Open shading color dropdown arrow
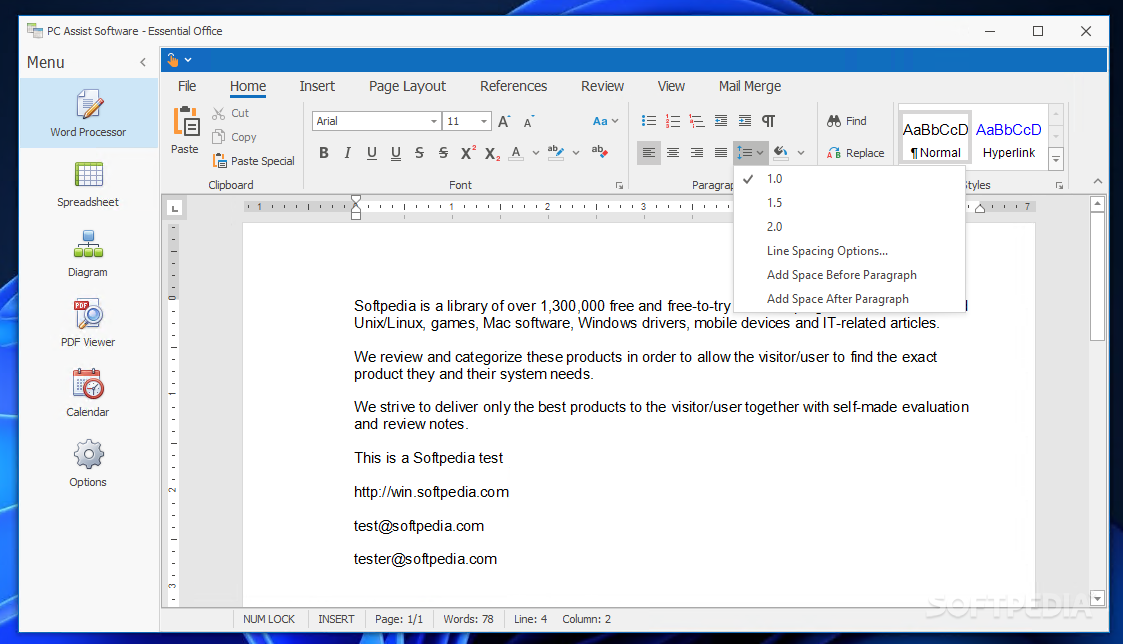The image size is (1123, 644). [801, 153]
